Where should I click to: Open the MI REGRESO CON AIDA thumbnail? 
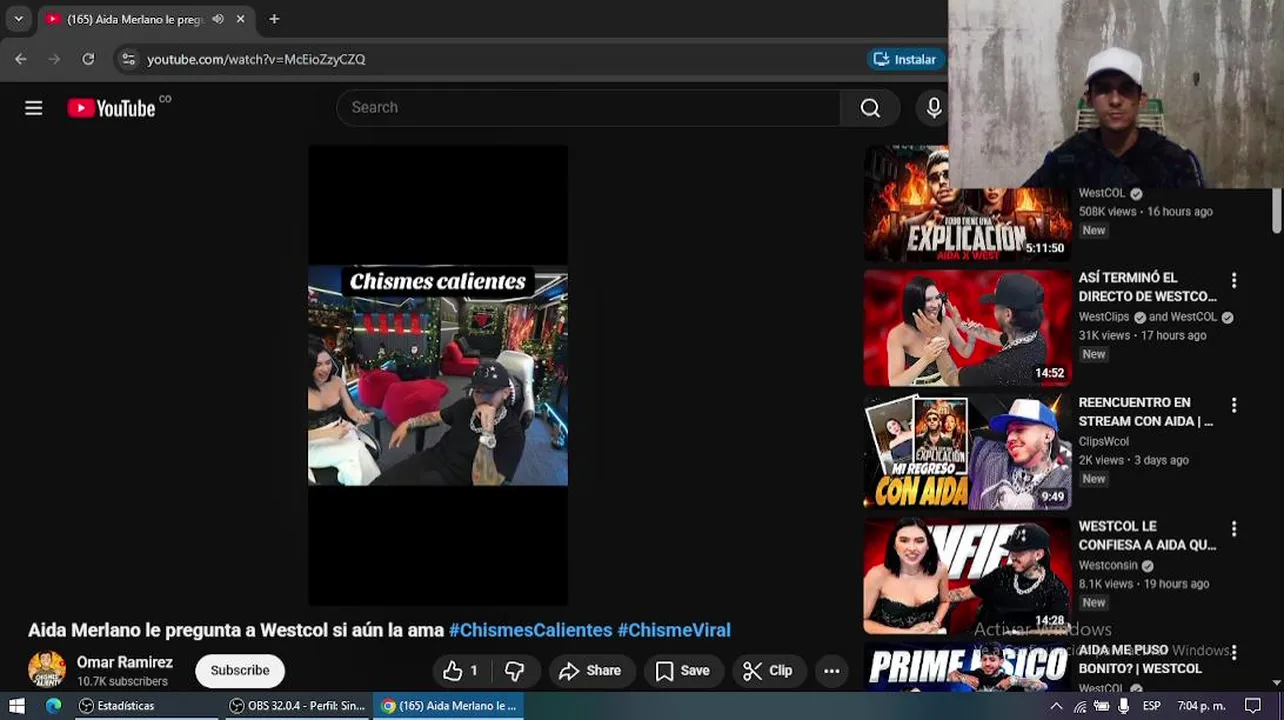click(x=967, y=452)
